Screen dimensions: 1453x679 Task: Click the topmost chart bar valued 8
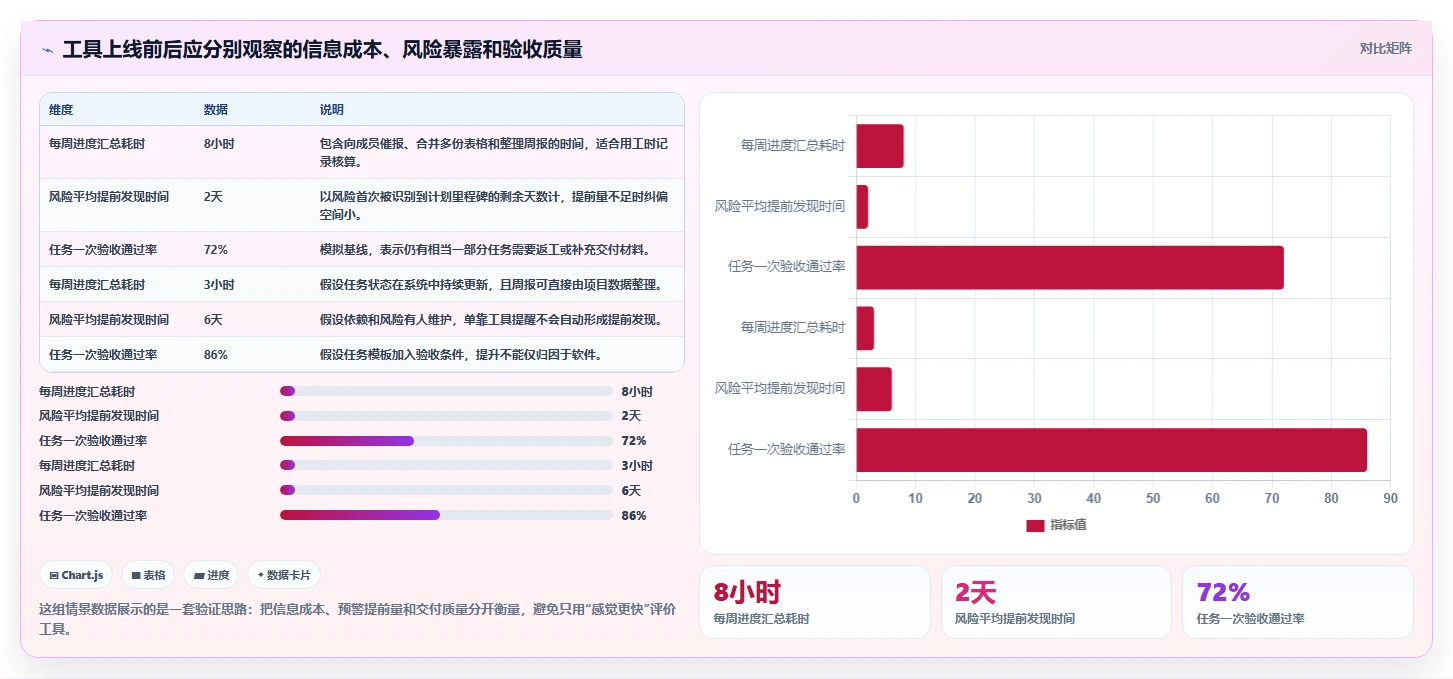tap(879, 146)
